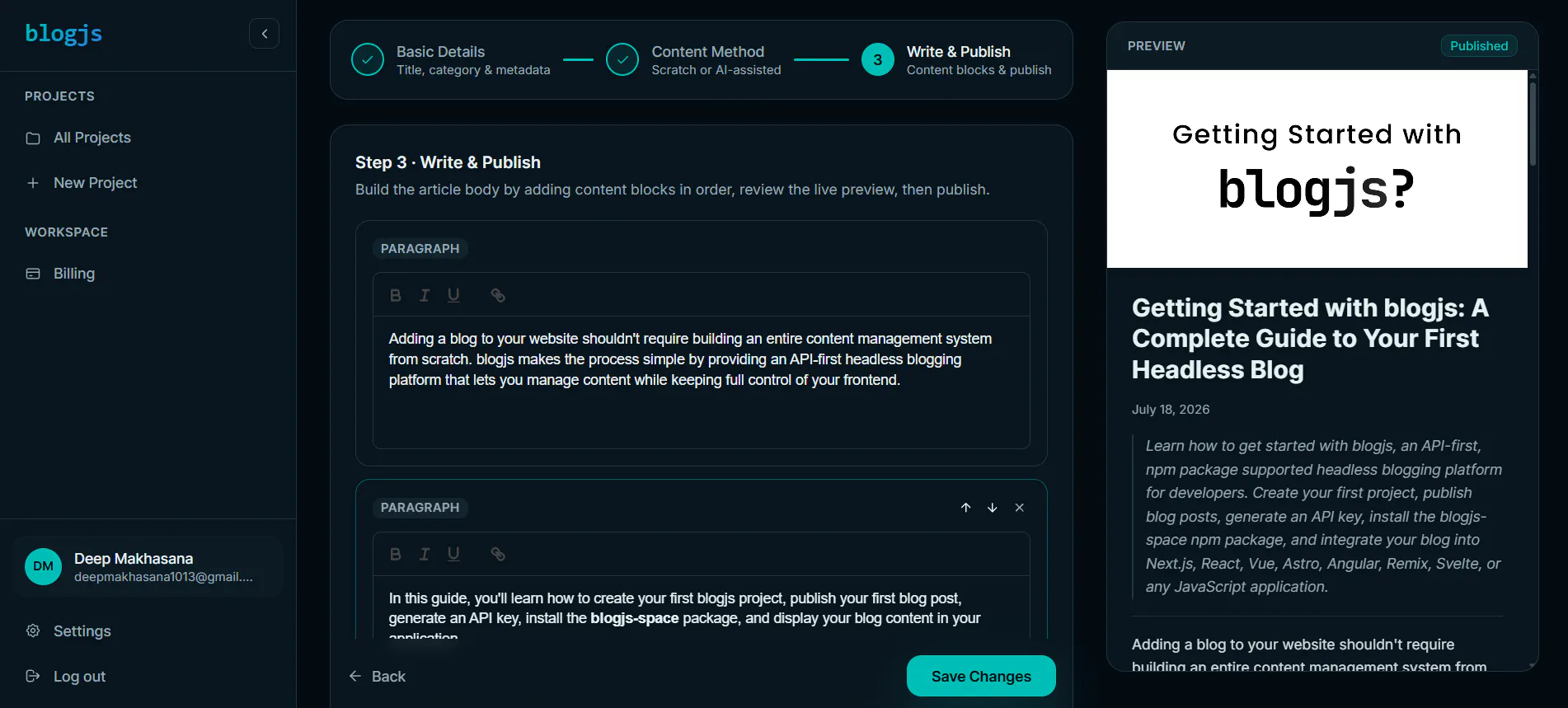The image size is (1568, 708).
Task: Collapse the sidebar with the chevron button
Action: (x=264, y=34)
